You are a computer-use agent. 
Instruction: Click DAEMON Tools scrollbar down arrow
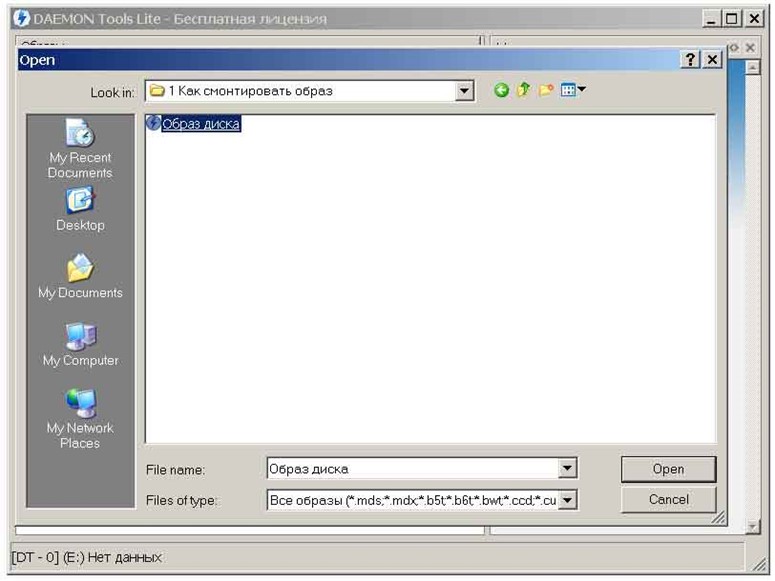752,527
